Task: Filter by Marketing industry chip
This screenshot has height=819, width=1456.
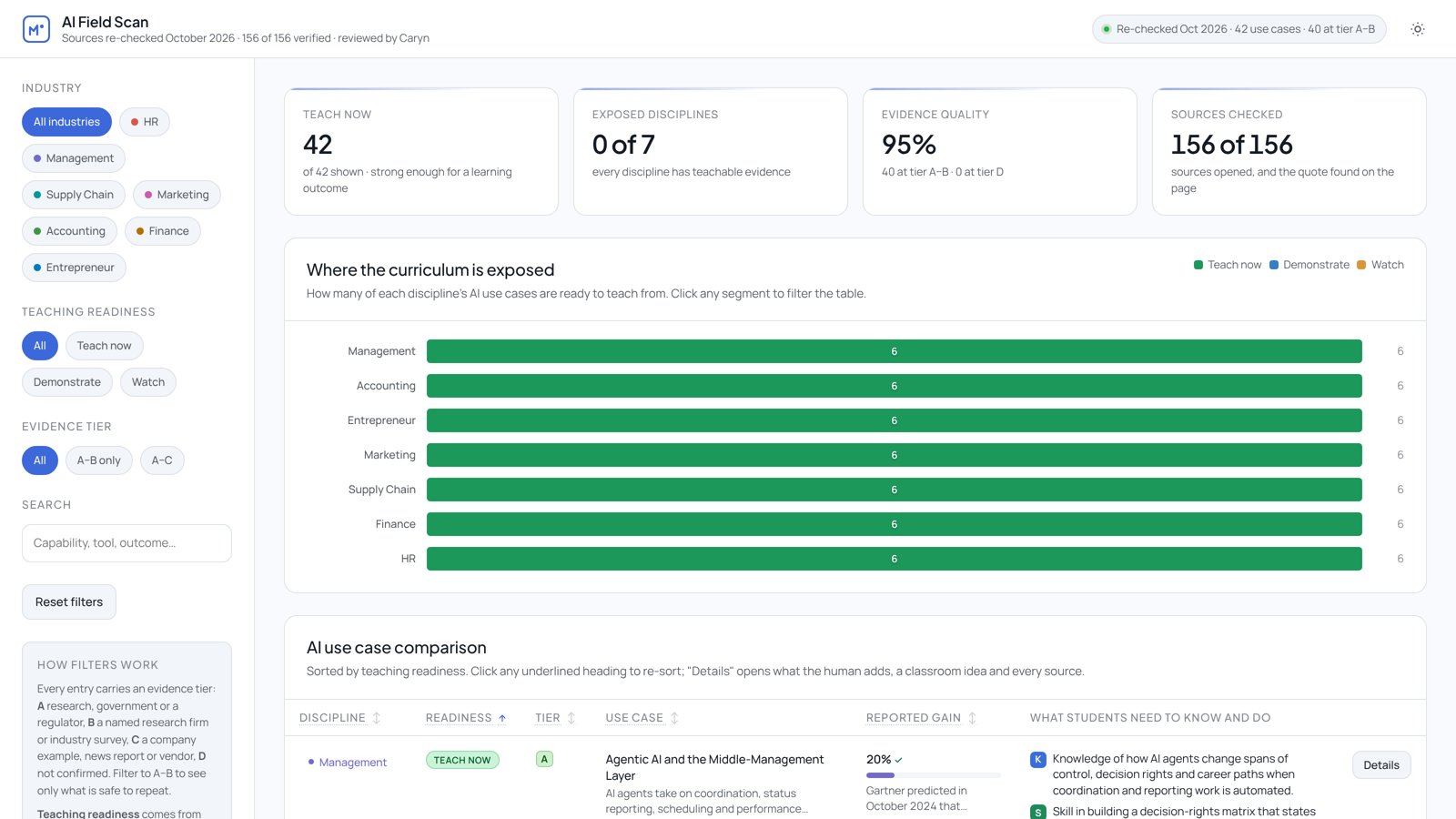Action: pos(177,195)
